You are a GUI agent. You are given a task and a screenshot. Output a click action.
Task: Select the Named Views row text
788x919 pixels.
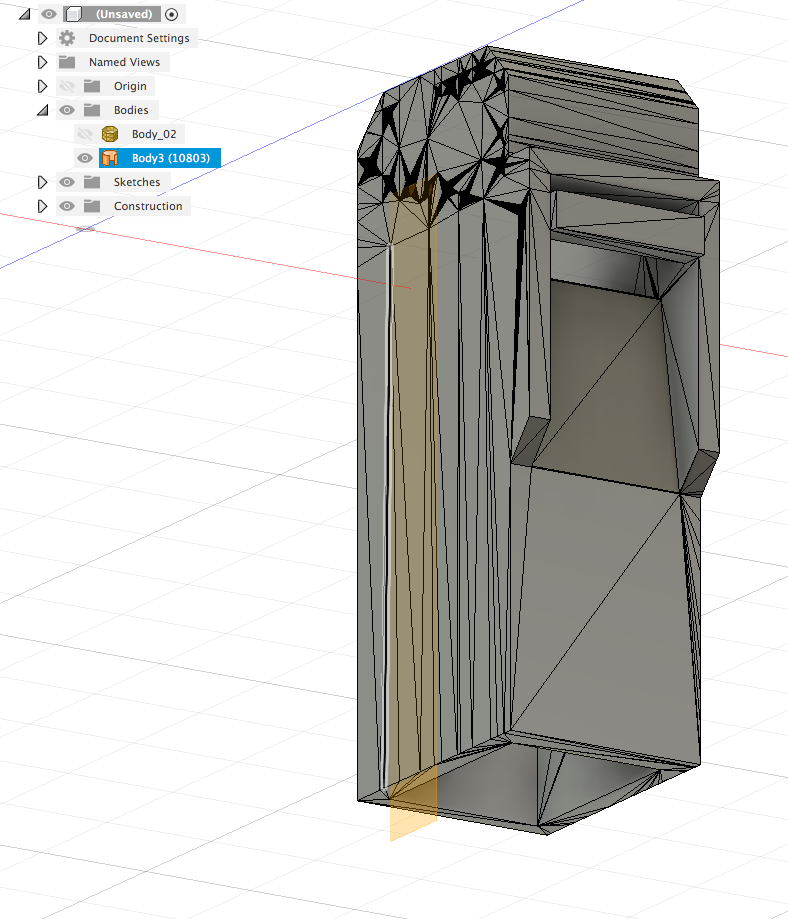click(x=124, y=62)
